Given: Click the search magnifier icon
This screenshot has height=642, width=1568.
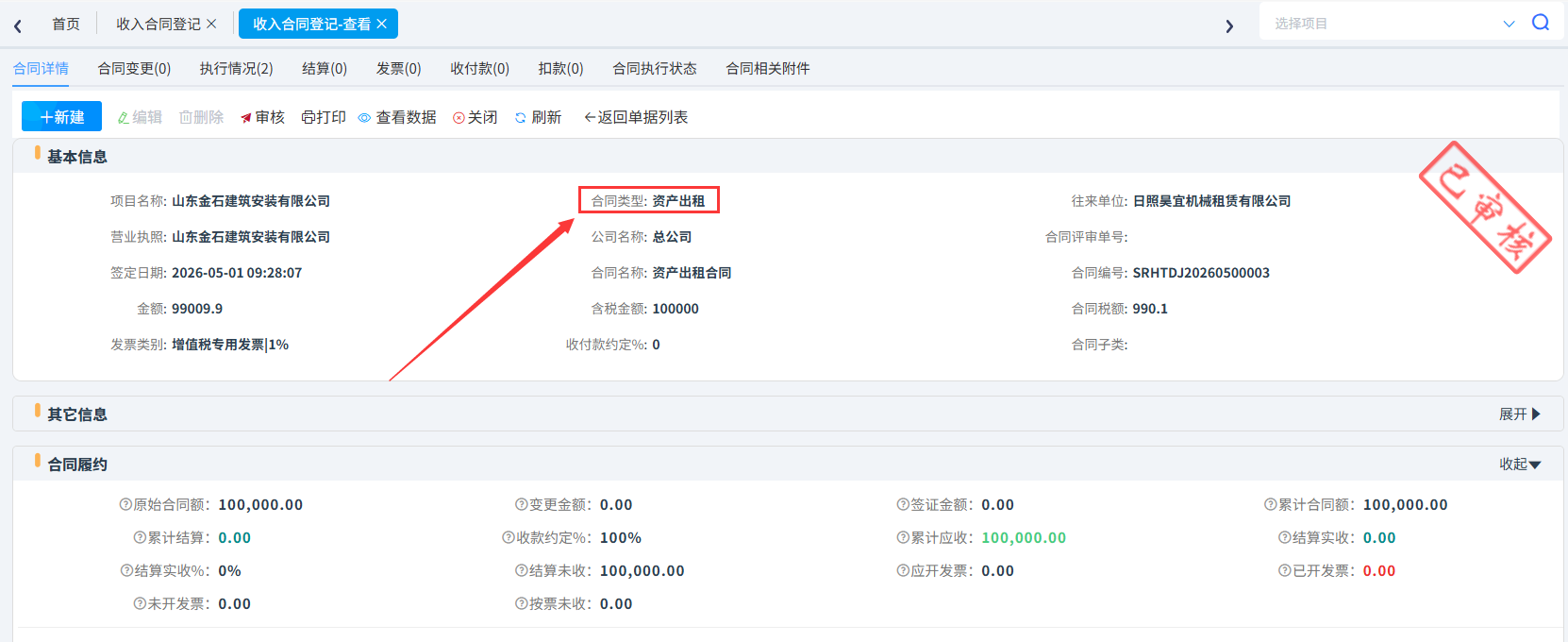Looking at the screenshot, I should tap(1541, 23).
